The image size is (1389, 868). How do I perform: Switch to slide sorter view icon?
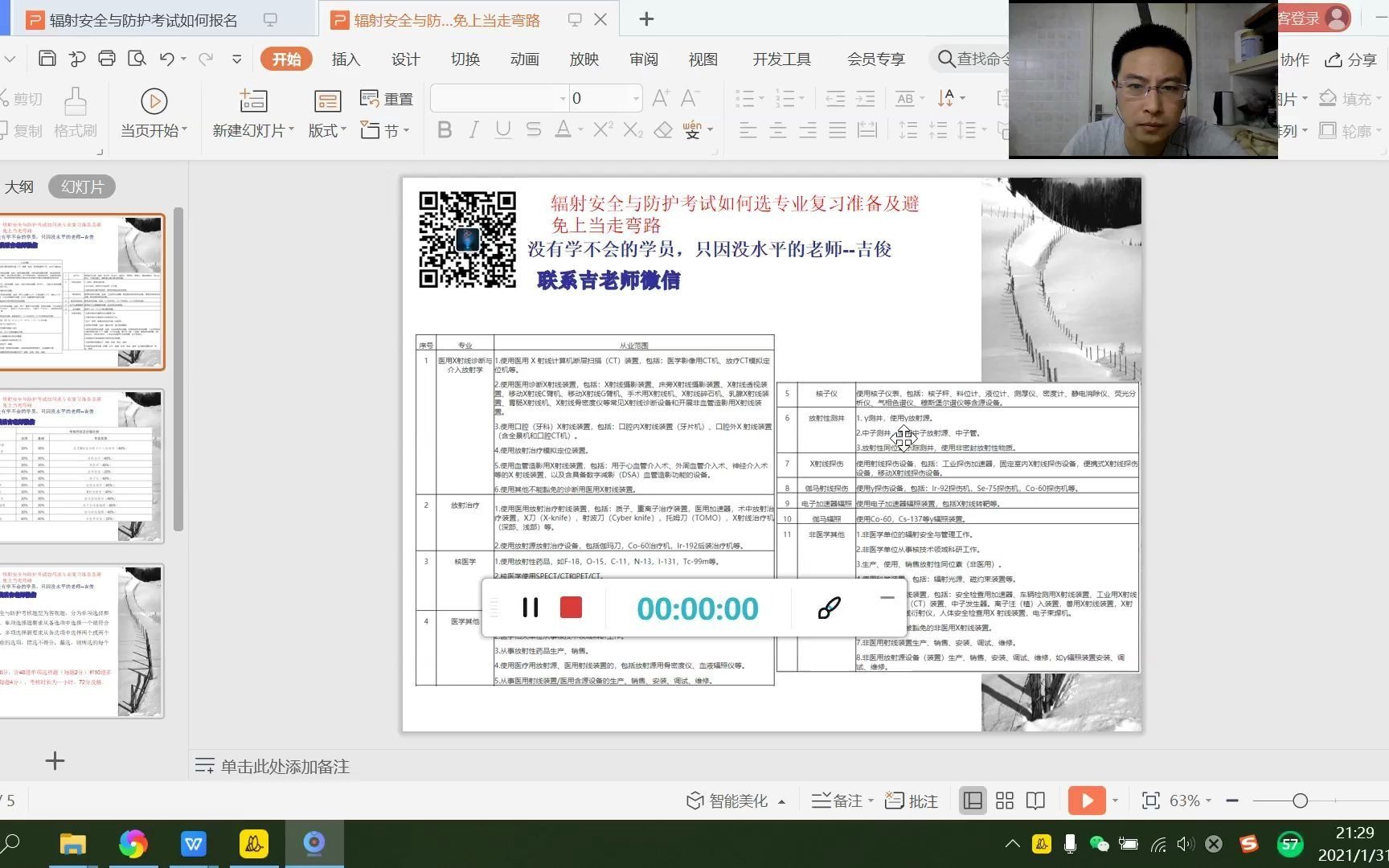pyautogui.click(x=1004, y=800)
